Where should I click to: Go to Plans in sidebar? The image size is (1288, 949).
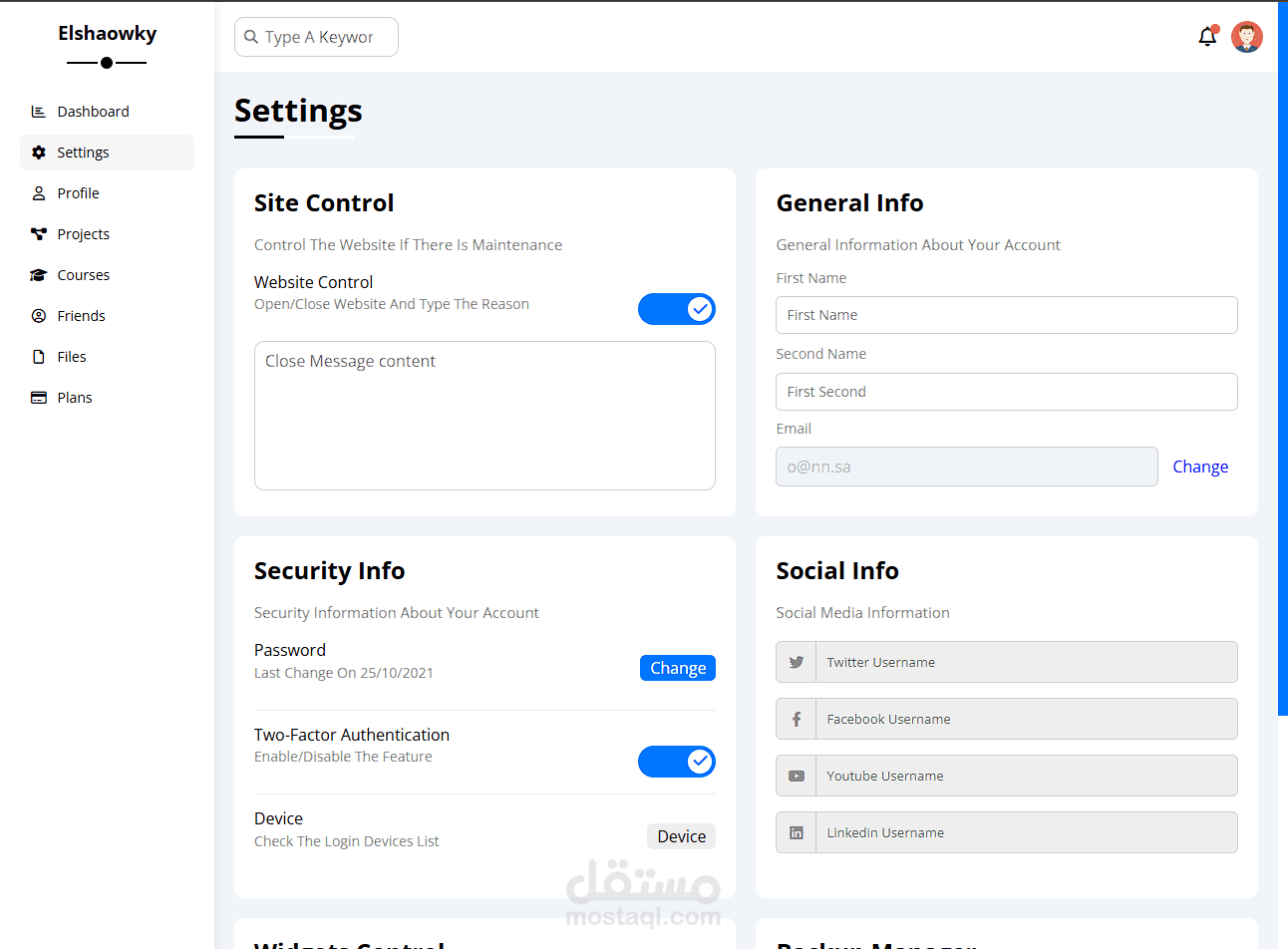click(x=107, y=398)
